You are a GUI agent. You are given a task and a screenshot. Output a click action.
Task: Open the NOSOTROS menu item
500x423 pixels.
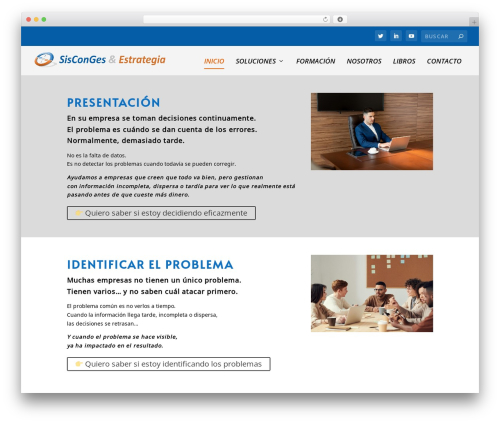[x=364, y=61]
